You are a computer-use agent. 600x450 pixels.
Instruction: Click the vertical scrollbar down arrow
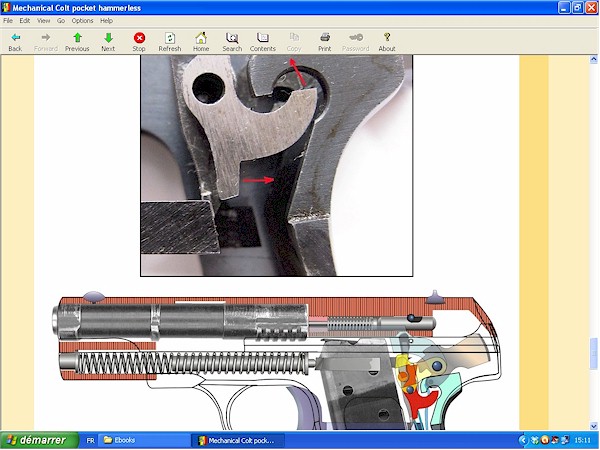pos(593,426)
